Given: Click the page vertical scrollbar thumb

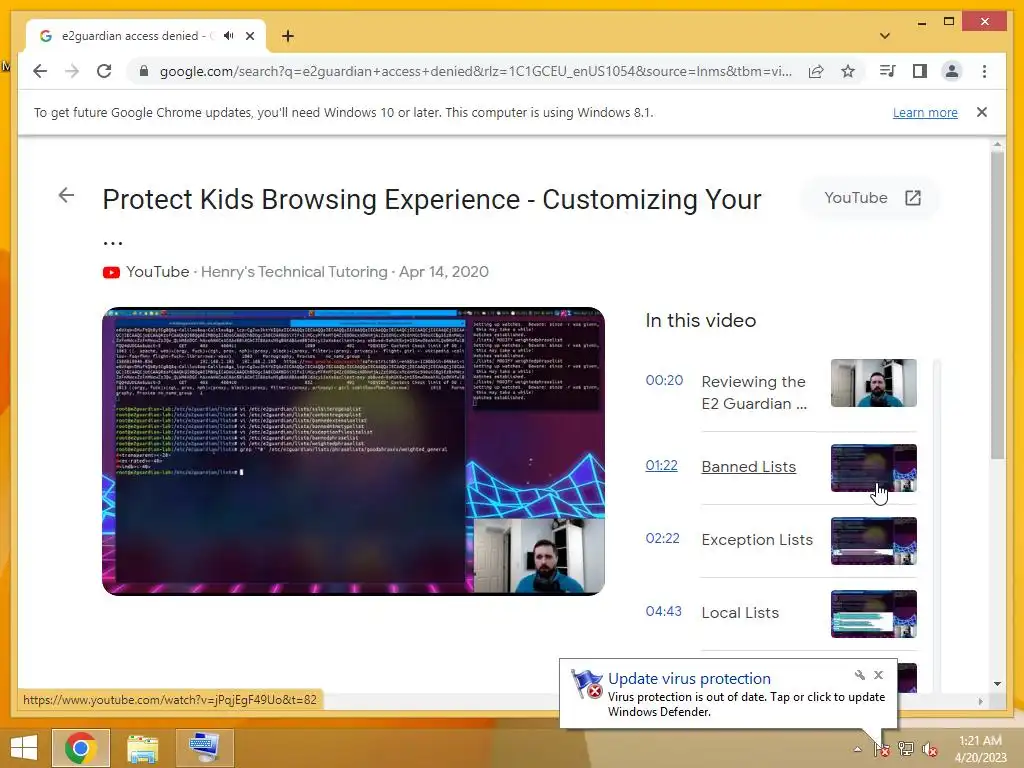Looking at the screenshot, I should (x=997, y=304).
